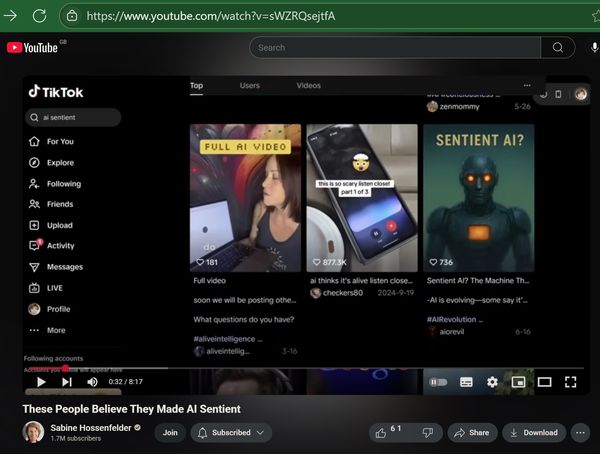This screenshot has width=600, height=454.
Task: Click the 877.3K likes heart count
Action: point(329,262)
